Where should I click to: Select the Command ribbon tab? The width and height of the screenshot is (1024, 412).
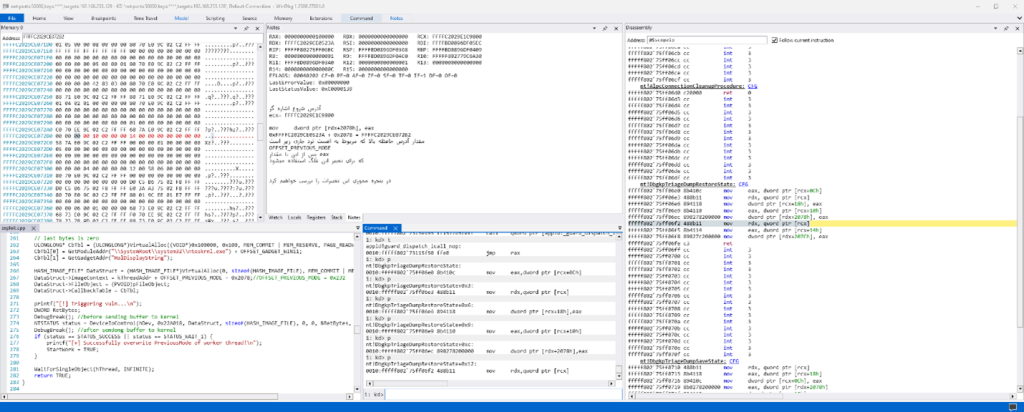(x=361, y=18)
